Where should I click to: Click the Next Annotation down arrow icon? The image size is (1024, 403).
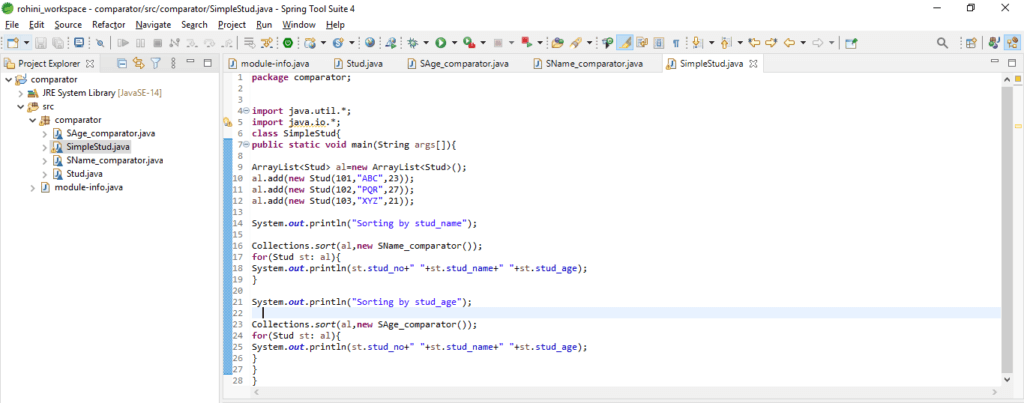click(x=696, y=43)
